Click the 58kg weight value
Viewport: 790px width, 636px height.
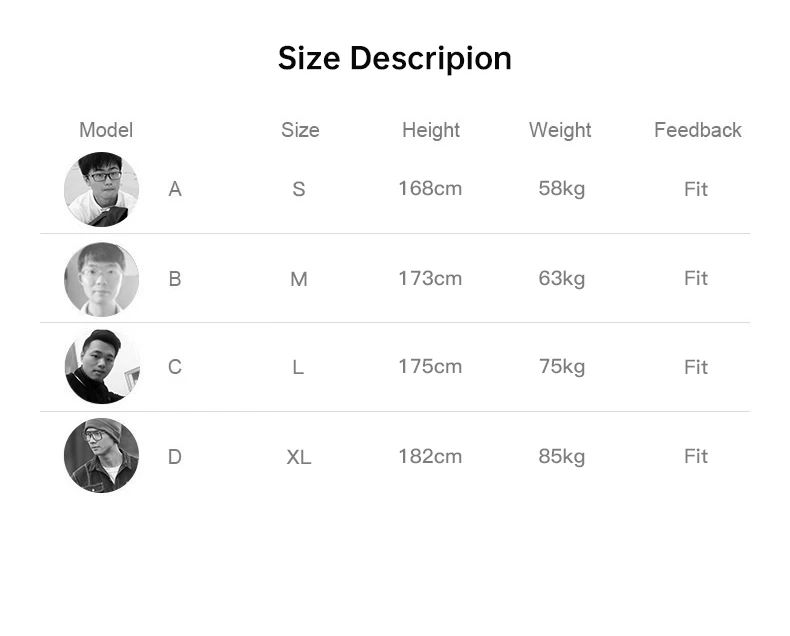pos(562,188)
